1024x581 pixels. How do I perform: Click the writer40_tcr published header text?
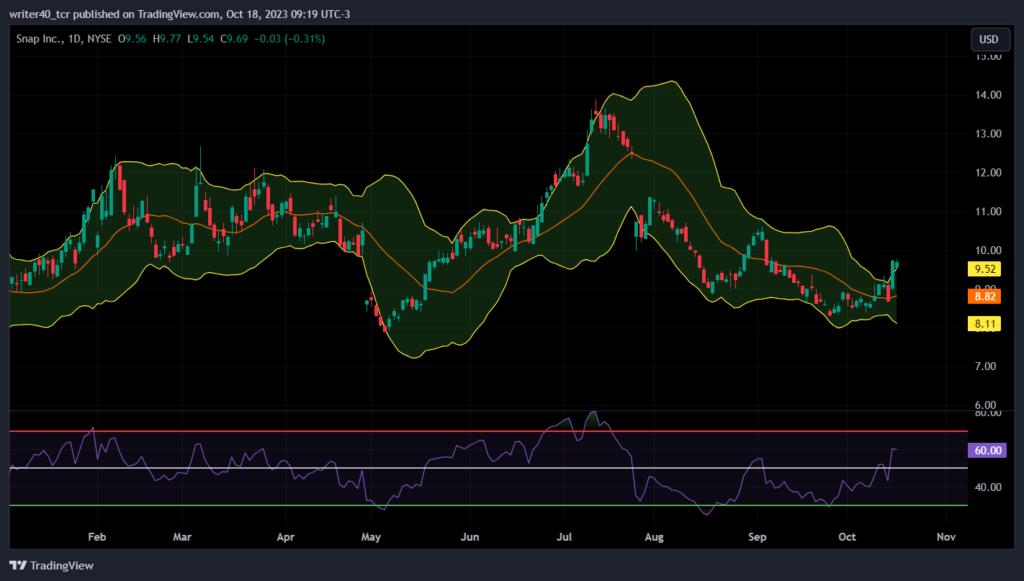(x=179, y=14)
